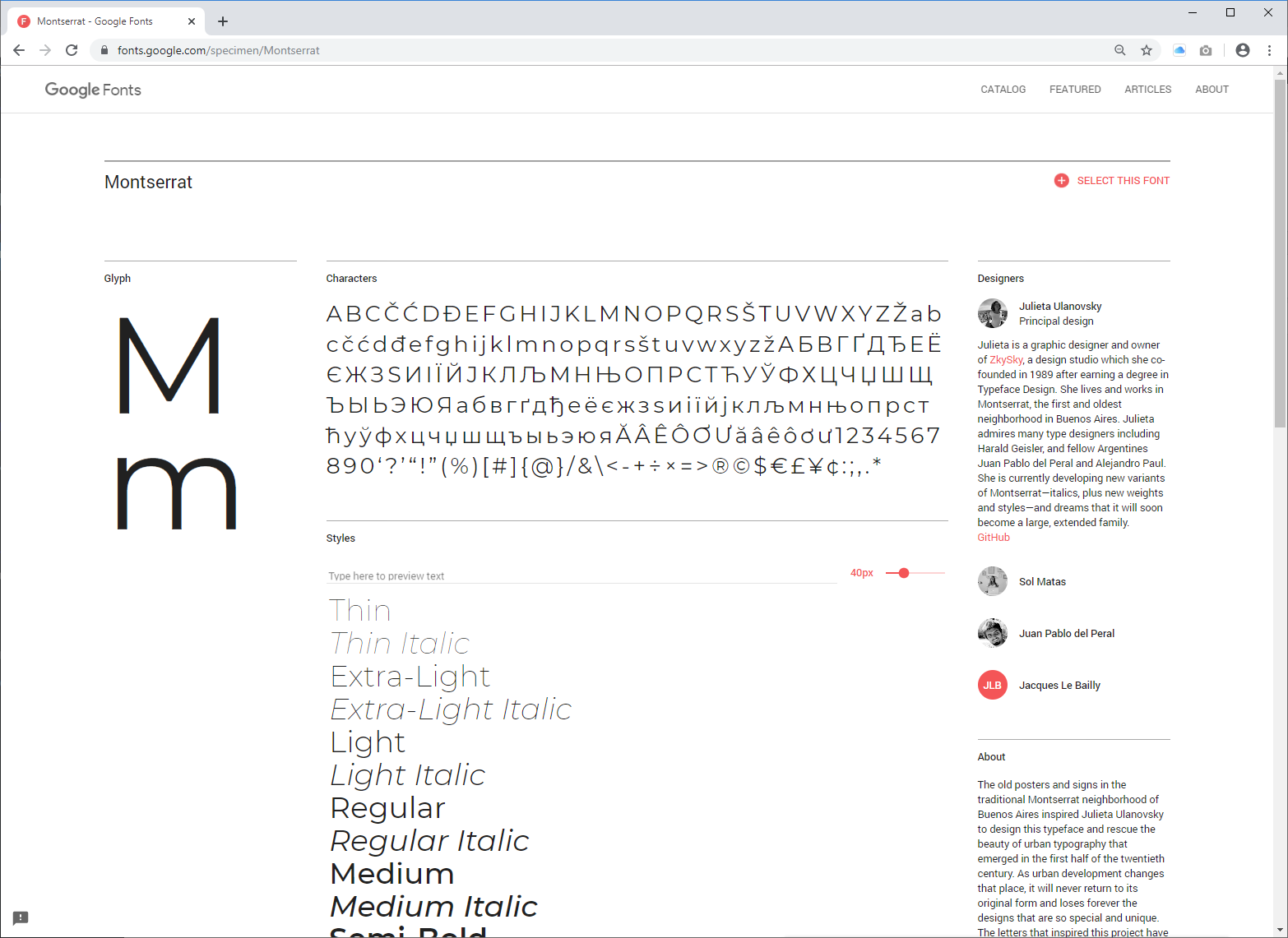1288x938 pixels.
Task: Click the Extra-Light style sample
Action: pos(410,677)
